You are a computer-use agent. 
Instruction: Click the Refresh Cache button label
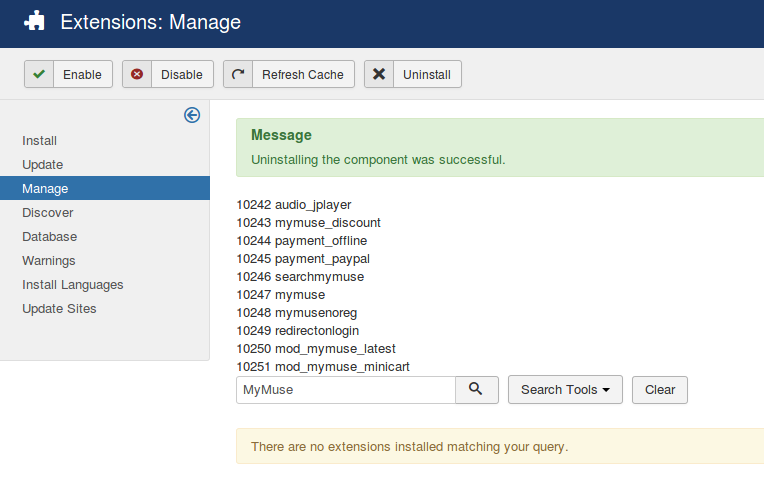302,75
